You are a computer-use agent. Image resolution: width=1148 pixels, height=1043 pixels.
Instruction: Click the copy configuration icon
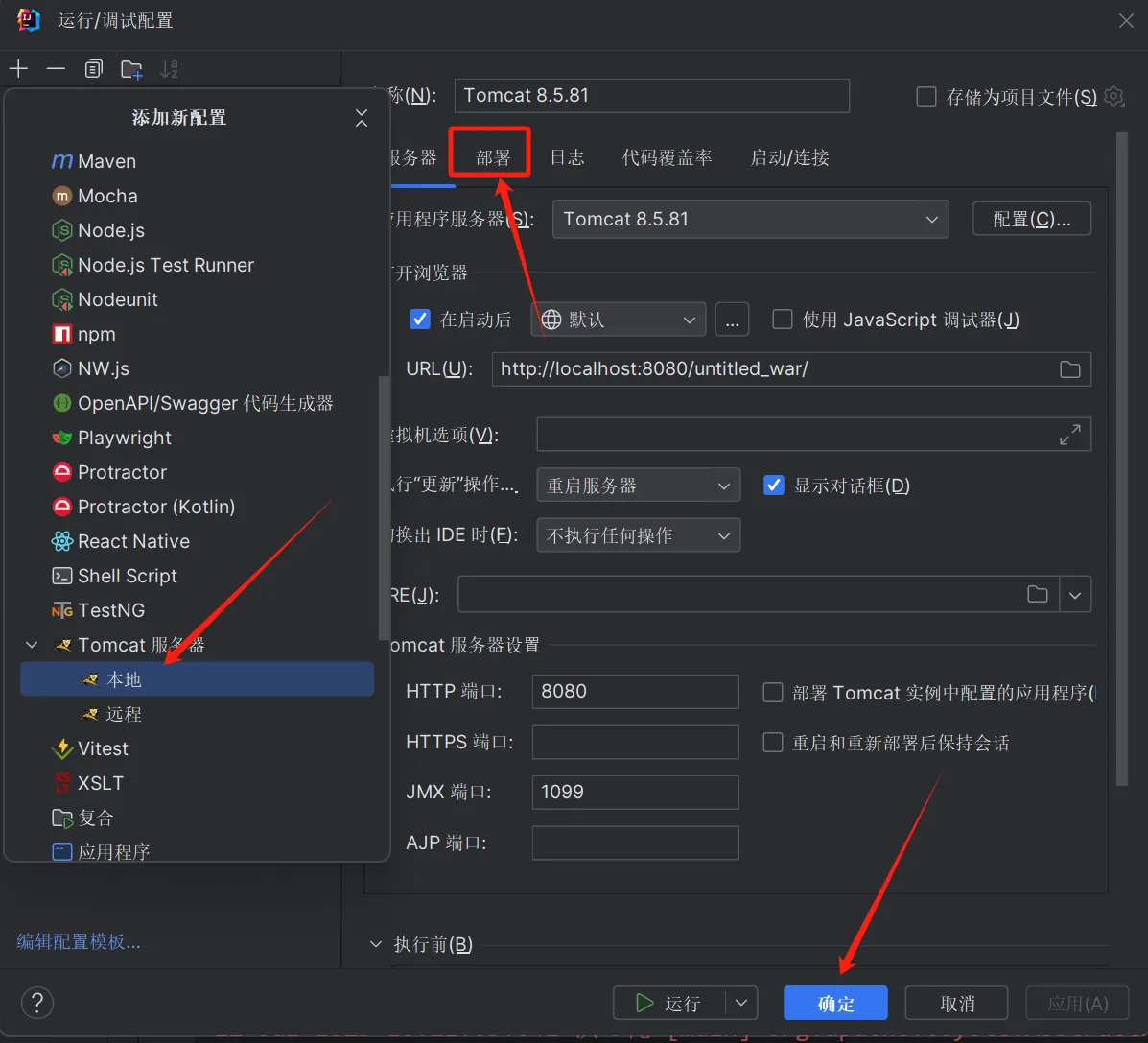pyautogui.click(x=93, y=69)
